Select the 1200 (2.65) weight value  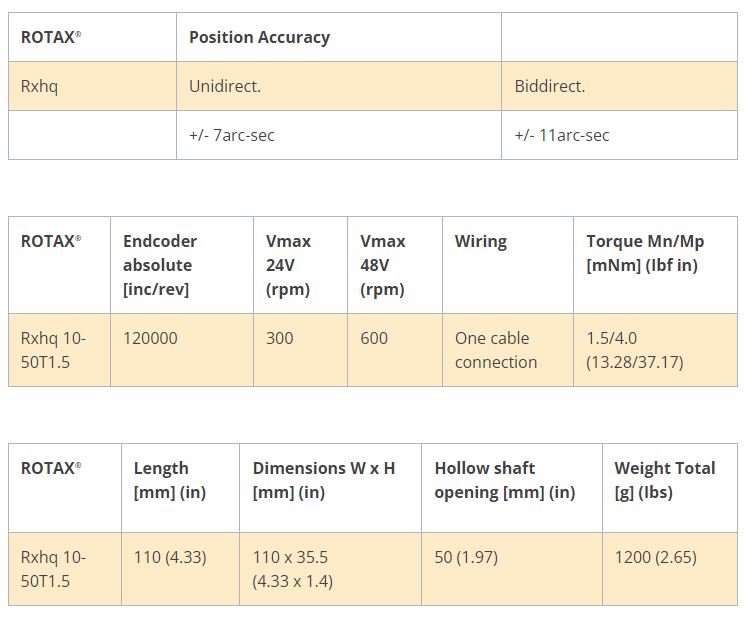pyautogui.click(x=655, y=557)
